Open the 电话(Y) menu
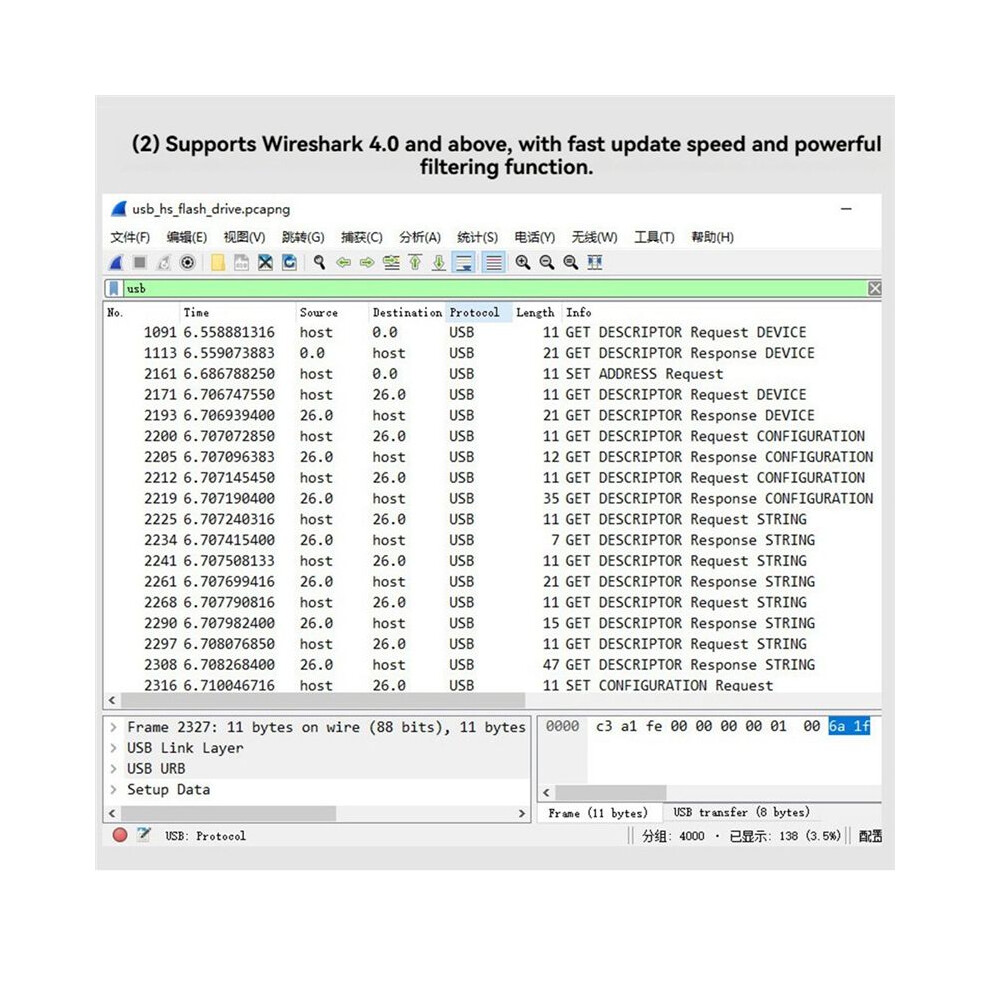The width and height of the screenshot is (990, 990). point(535,237)
